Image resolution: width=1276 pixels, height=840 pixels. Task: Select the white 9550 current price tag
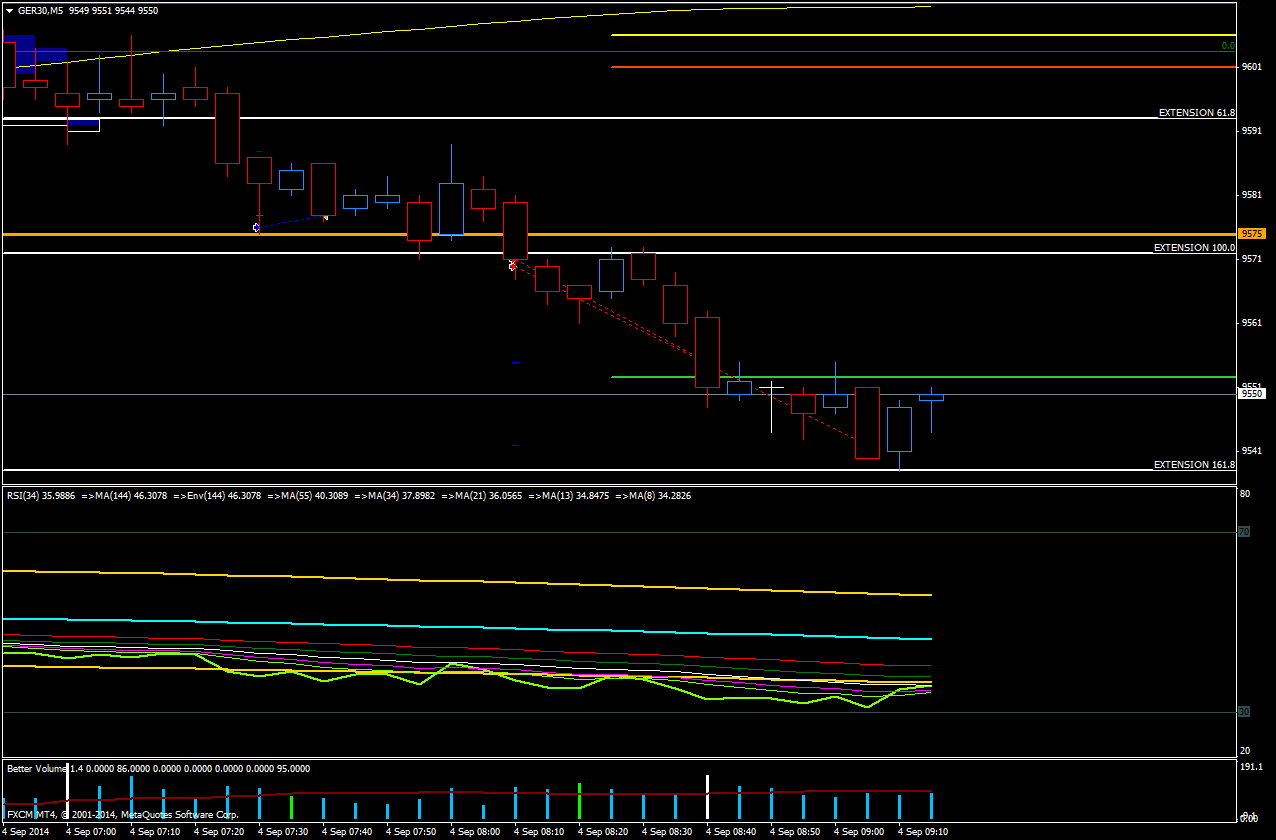1252,394
